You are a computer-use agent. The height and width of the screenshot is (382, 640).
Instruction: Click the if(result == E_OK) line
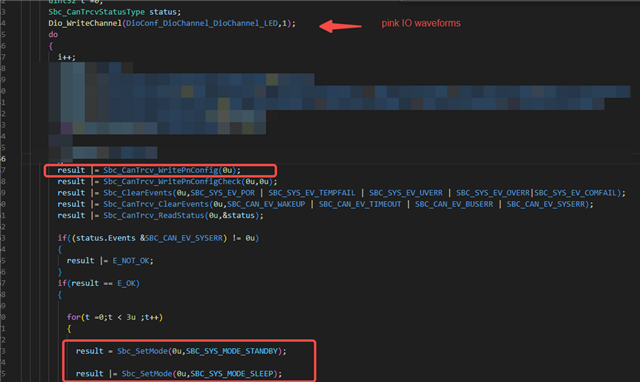coord(98,283)
